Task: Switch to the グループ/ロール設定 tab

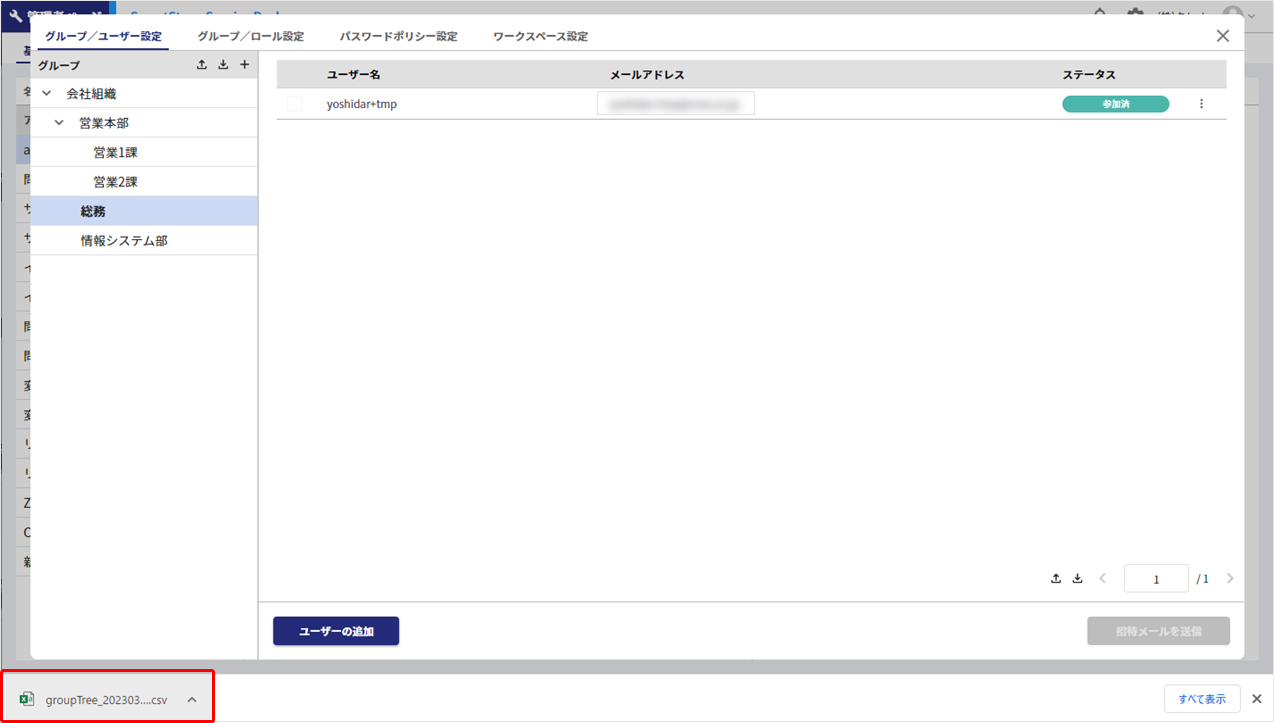Action: pos(250,36)
